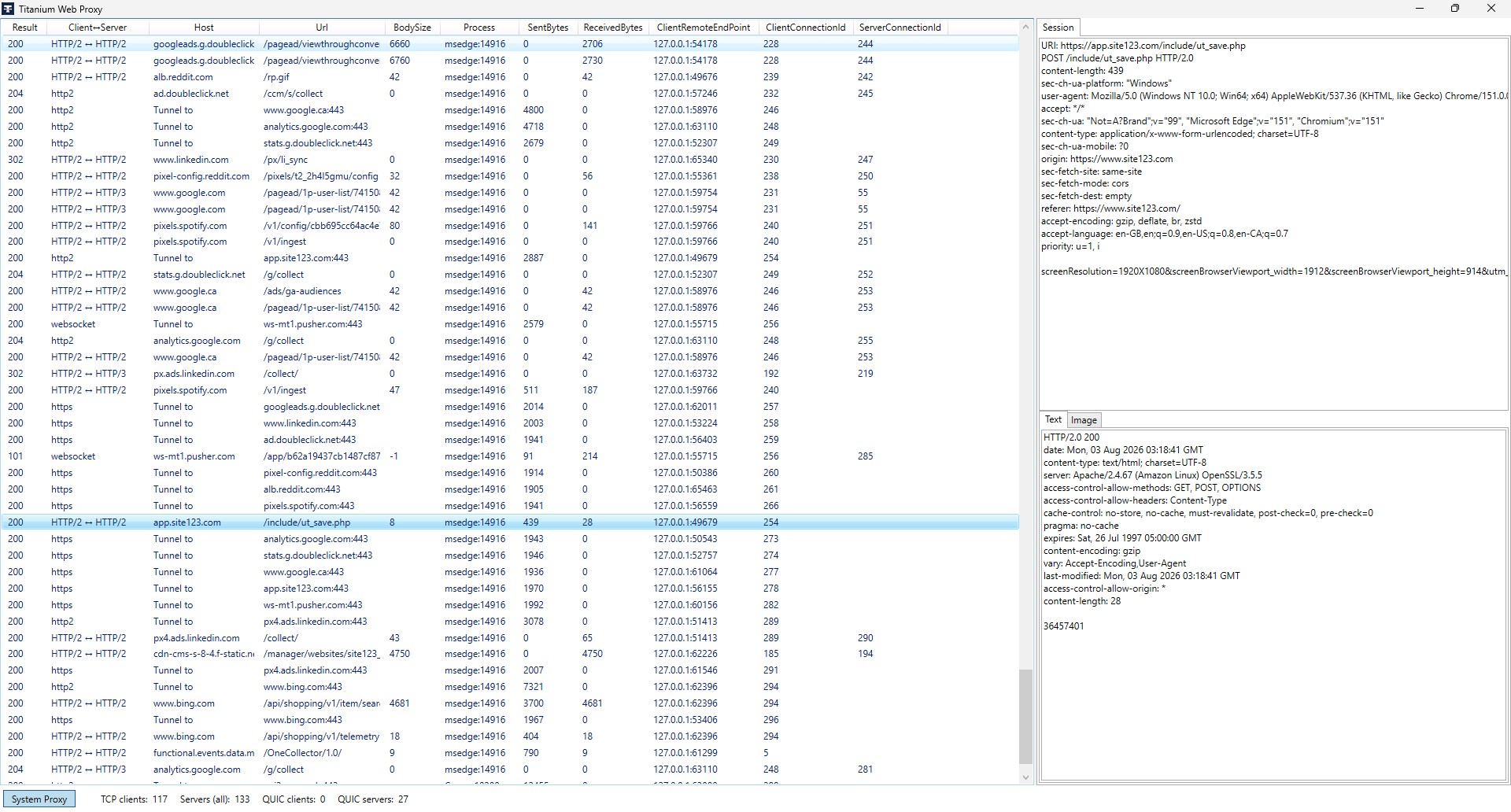Select the Tunnel to stats.g.doubleclick.net:443 http2 row
Viewport: 1511px width, 812px height.
[x=510, y=143]
